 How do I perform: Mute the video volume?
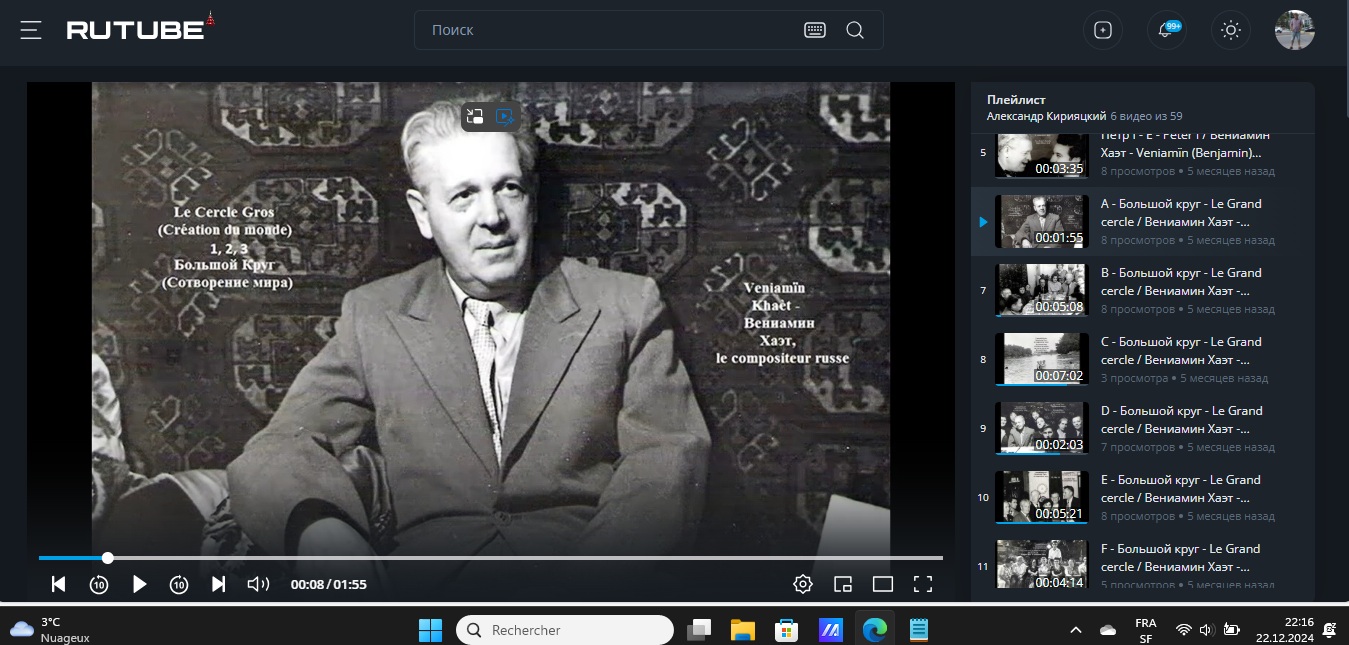[258, 584]
